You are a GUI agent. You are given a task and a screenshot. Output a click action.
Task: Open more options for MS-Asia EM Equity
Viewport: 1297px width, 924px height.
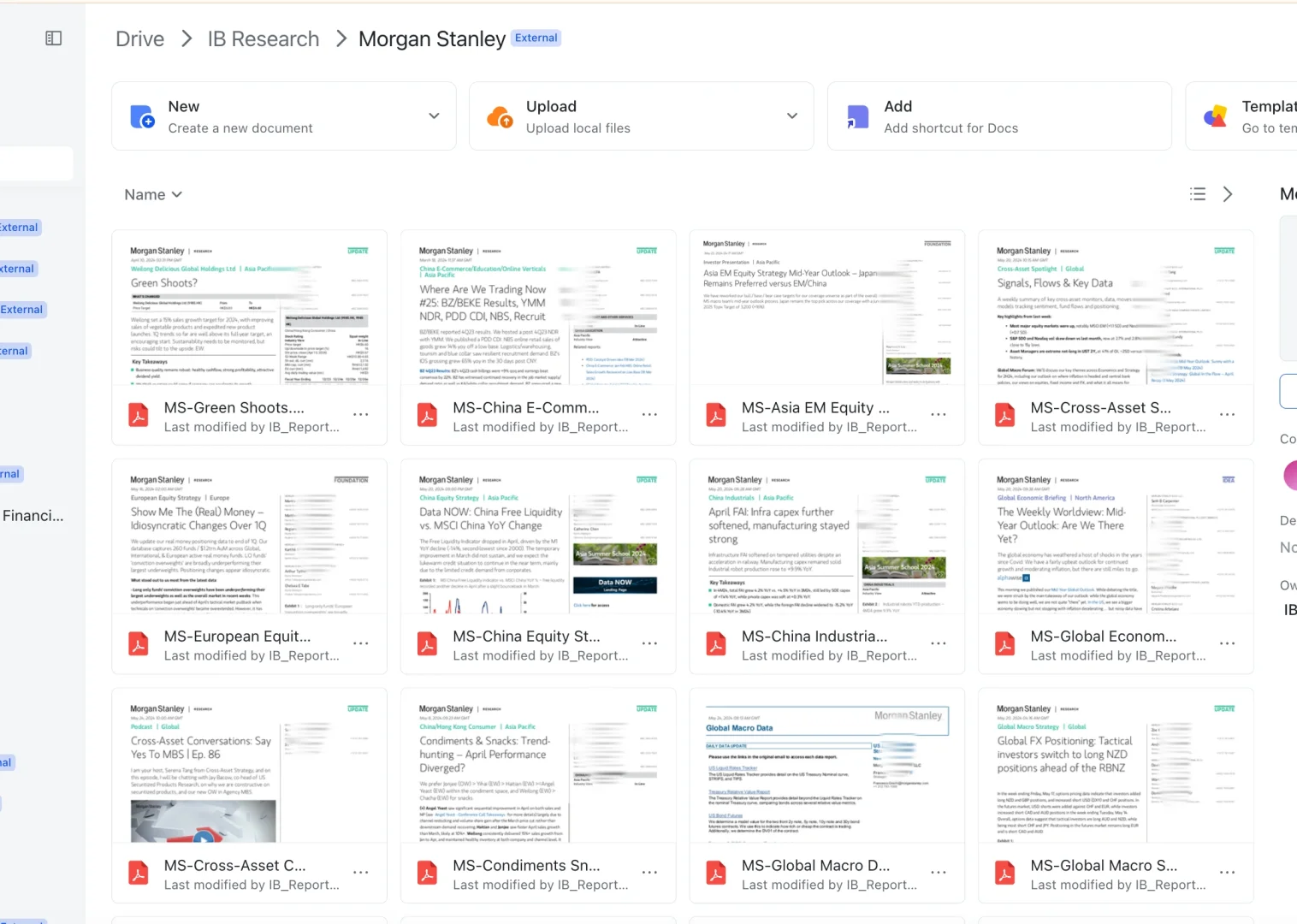click(x=939, y=415)
